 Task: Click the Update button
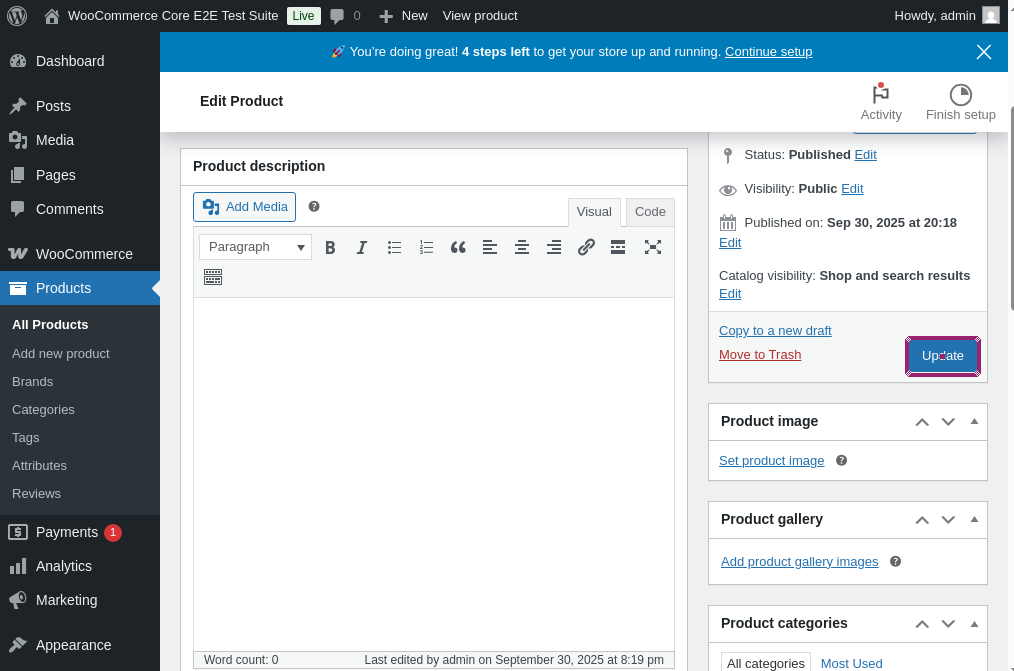click(942, 356)
